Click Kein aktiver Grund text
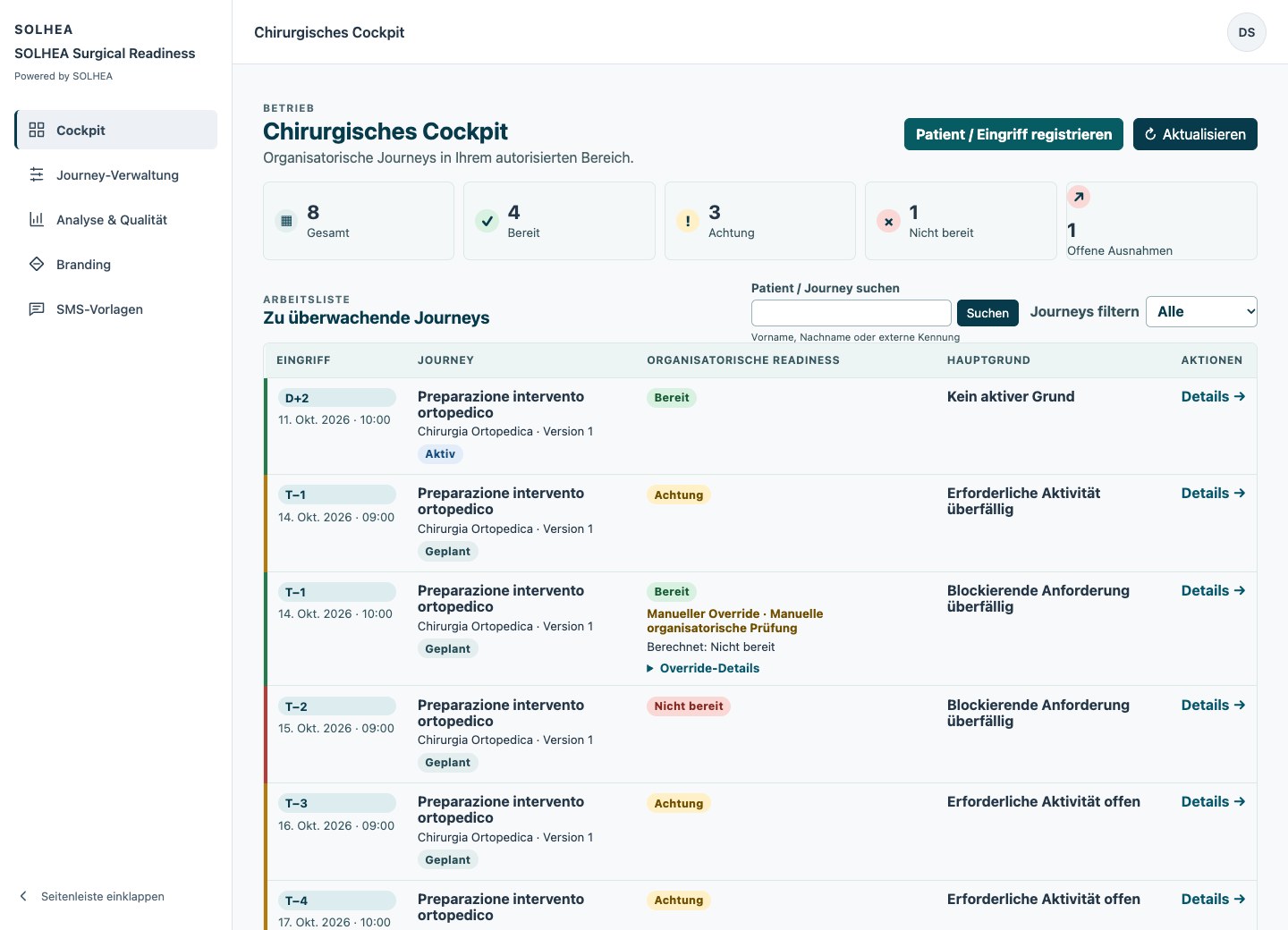Screen dimensions: 1288x930 click(x=1011, y=396)
